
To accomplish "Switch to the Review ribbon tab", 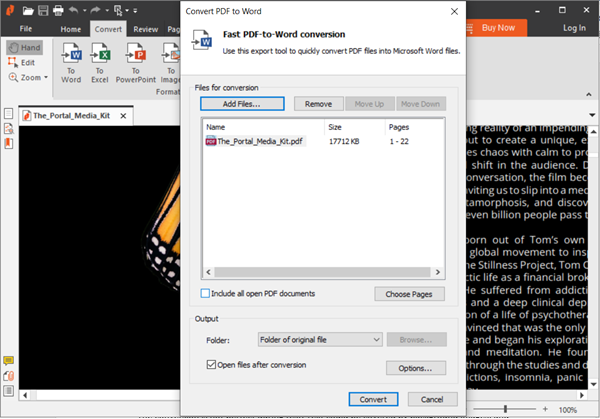I will [x=145, y=29].
